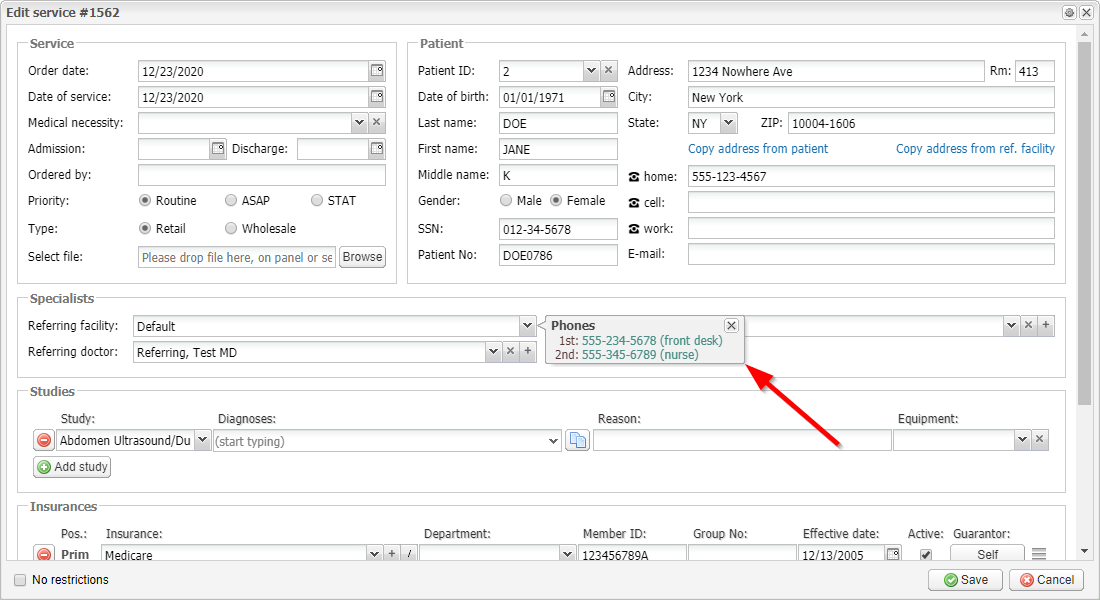Select STAT priority
The image size is (1100, 600).
pos(317,201)
